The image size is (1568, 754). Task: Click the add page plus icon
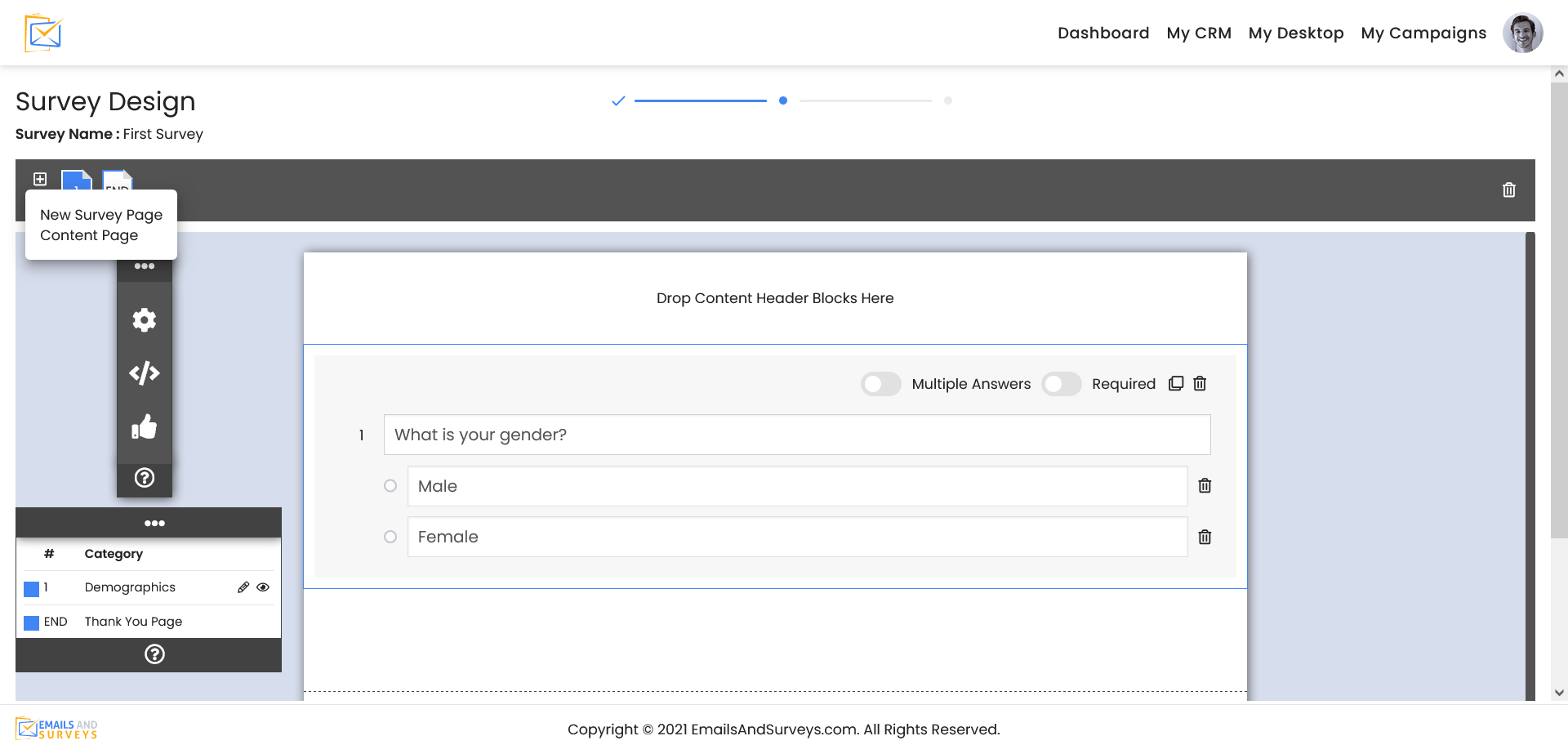coord(40,179)
